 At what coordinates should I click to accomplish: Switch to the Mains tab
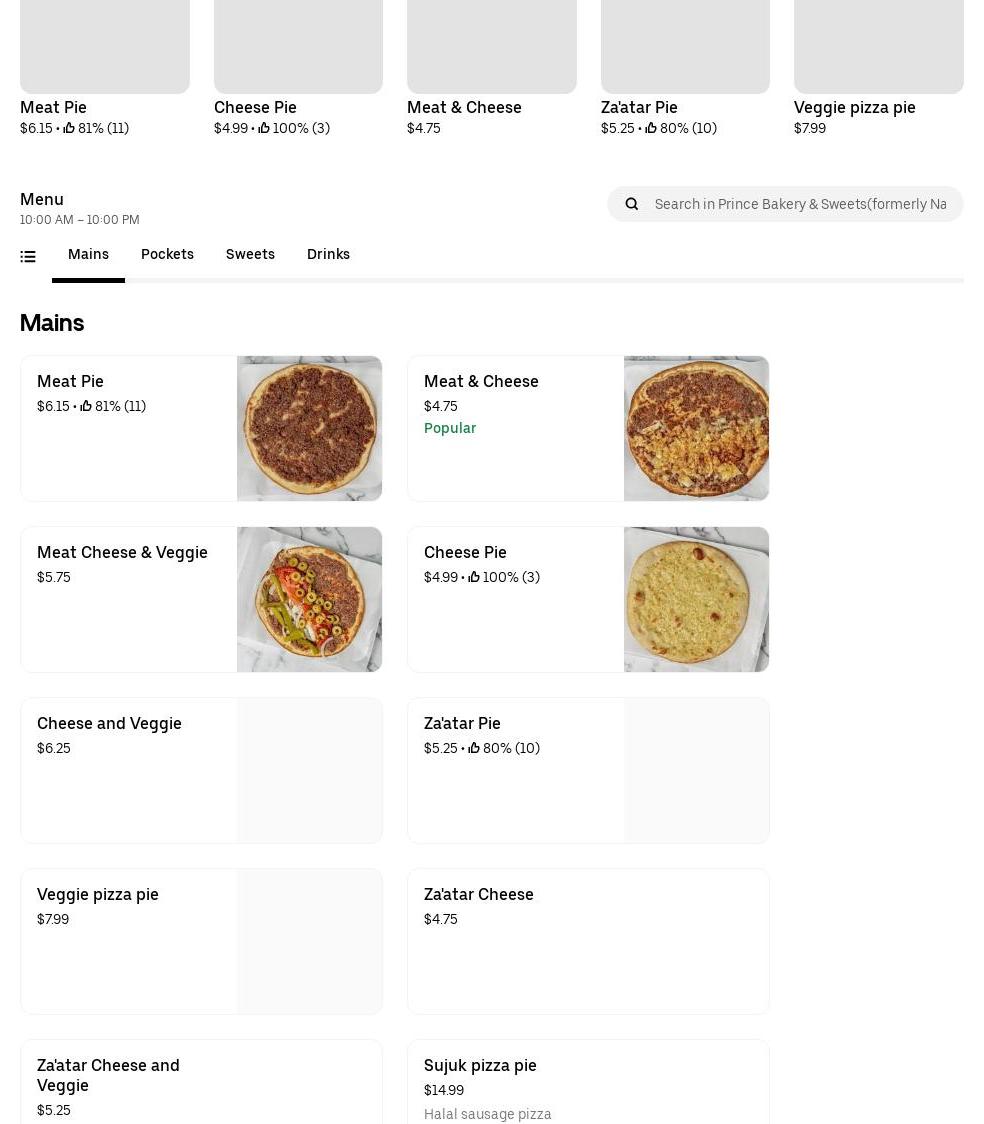88,254
